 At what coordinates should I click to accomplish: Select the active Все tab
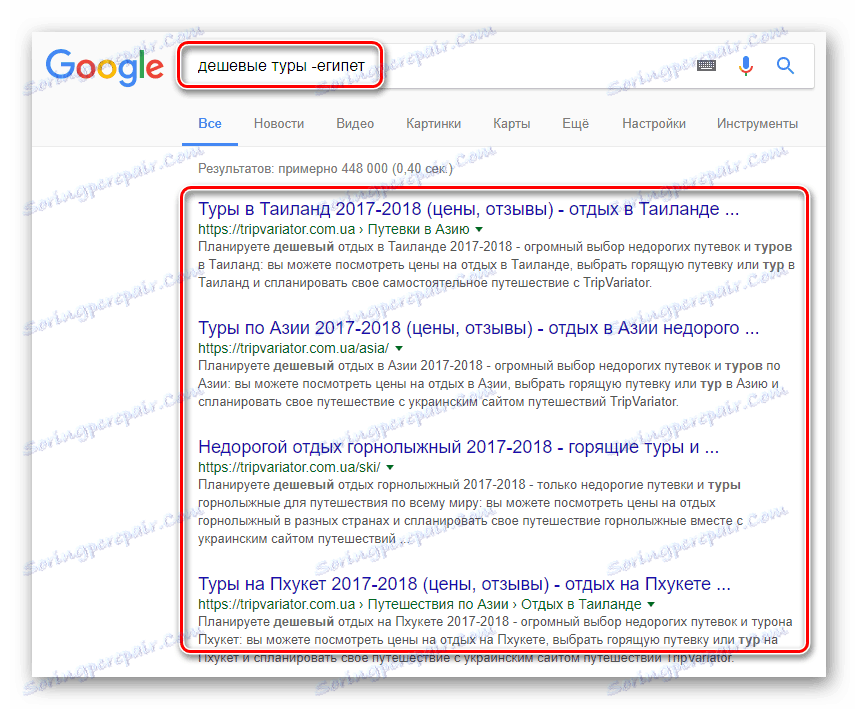point(210,124)
